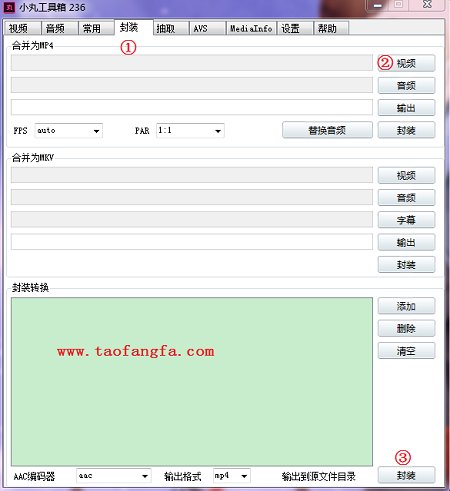
Task: Click the 删除 button
Action: tap(406, 328)
